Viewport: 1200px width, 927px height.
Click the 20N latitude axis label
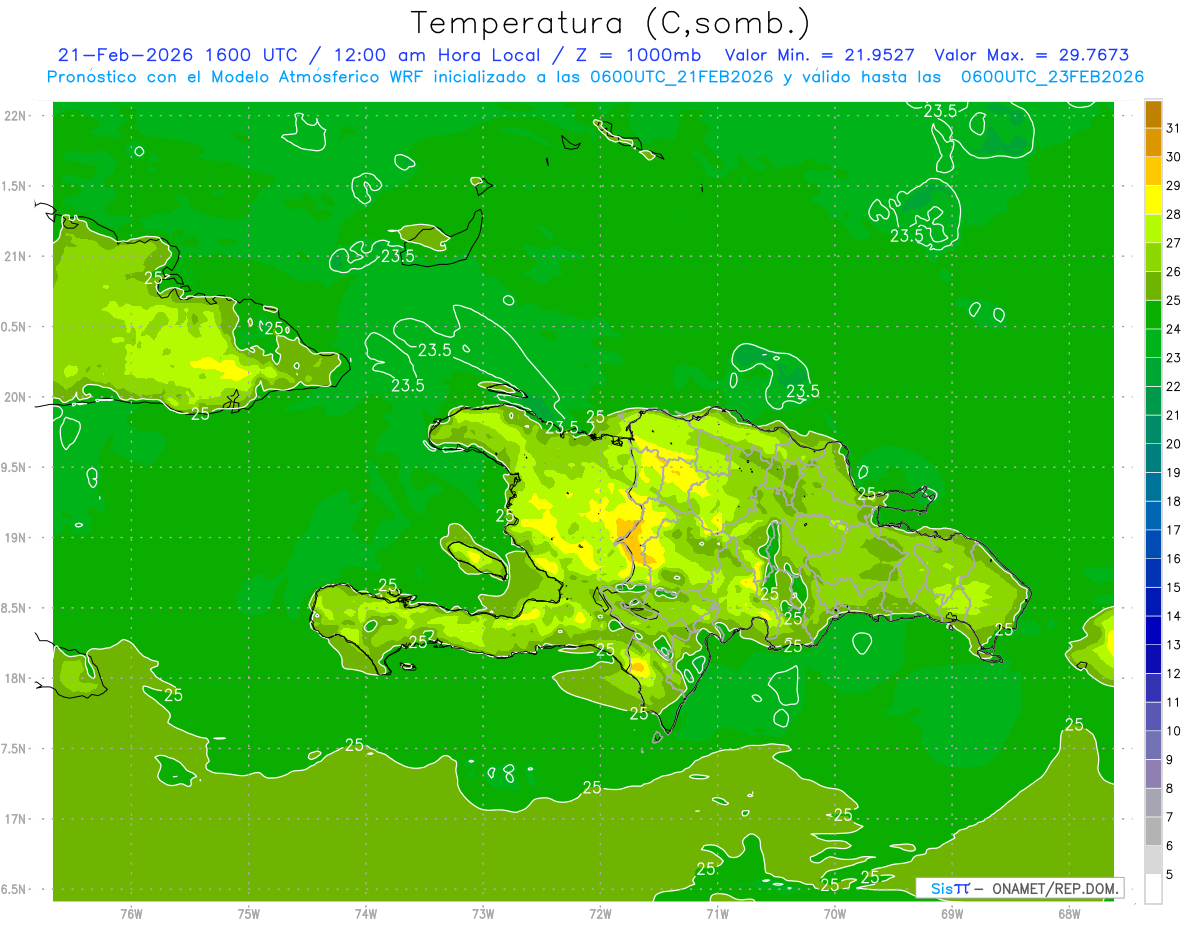(x=15, y=397)
